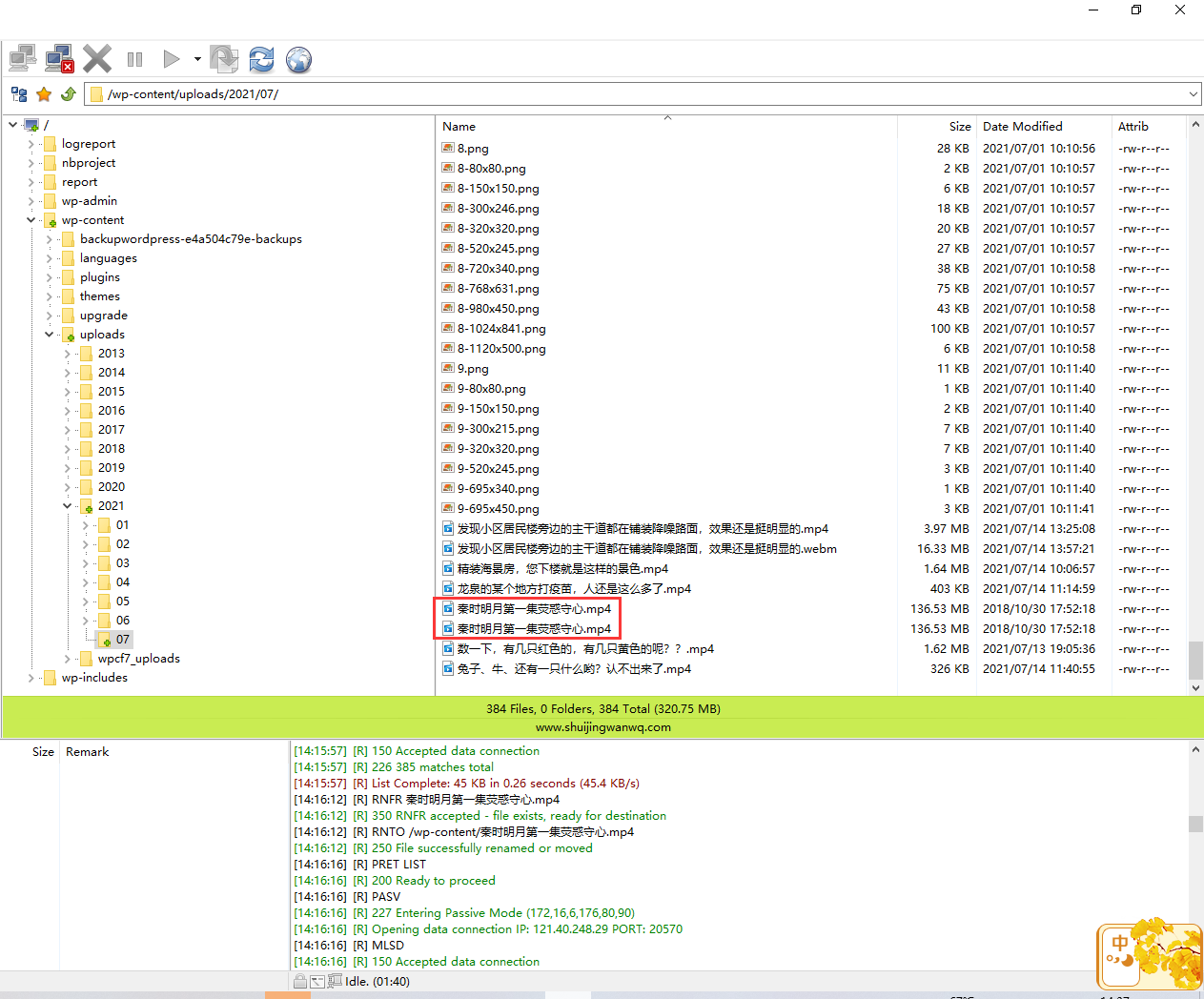1204x999 pixels.
Task: Click the Connect toolbar icon
Action: click(x=23, y=59)
